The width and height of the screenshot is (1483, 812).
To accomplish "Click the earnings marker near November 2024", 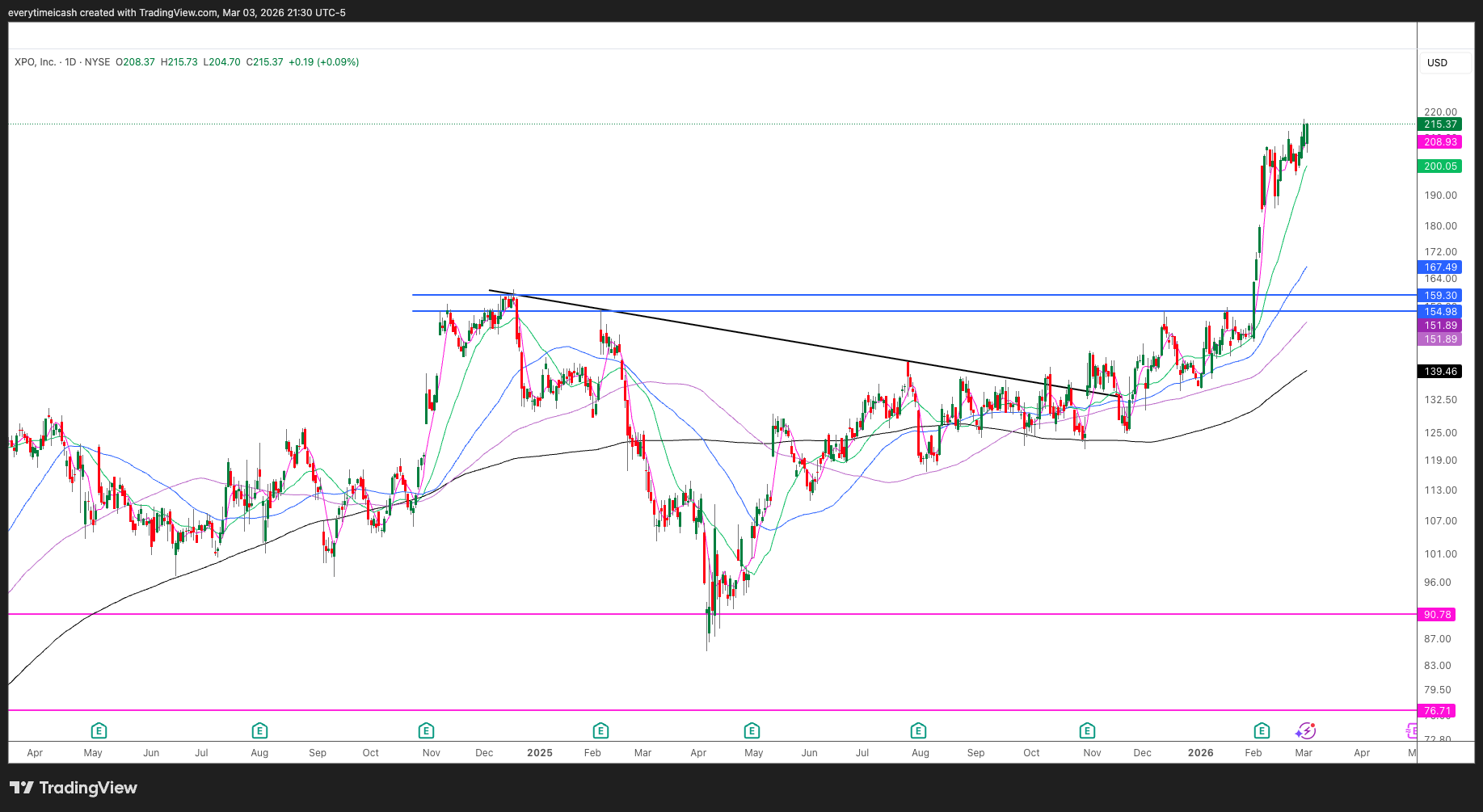I will click(426, 731).
